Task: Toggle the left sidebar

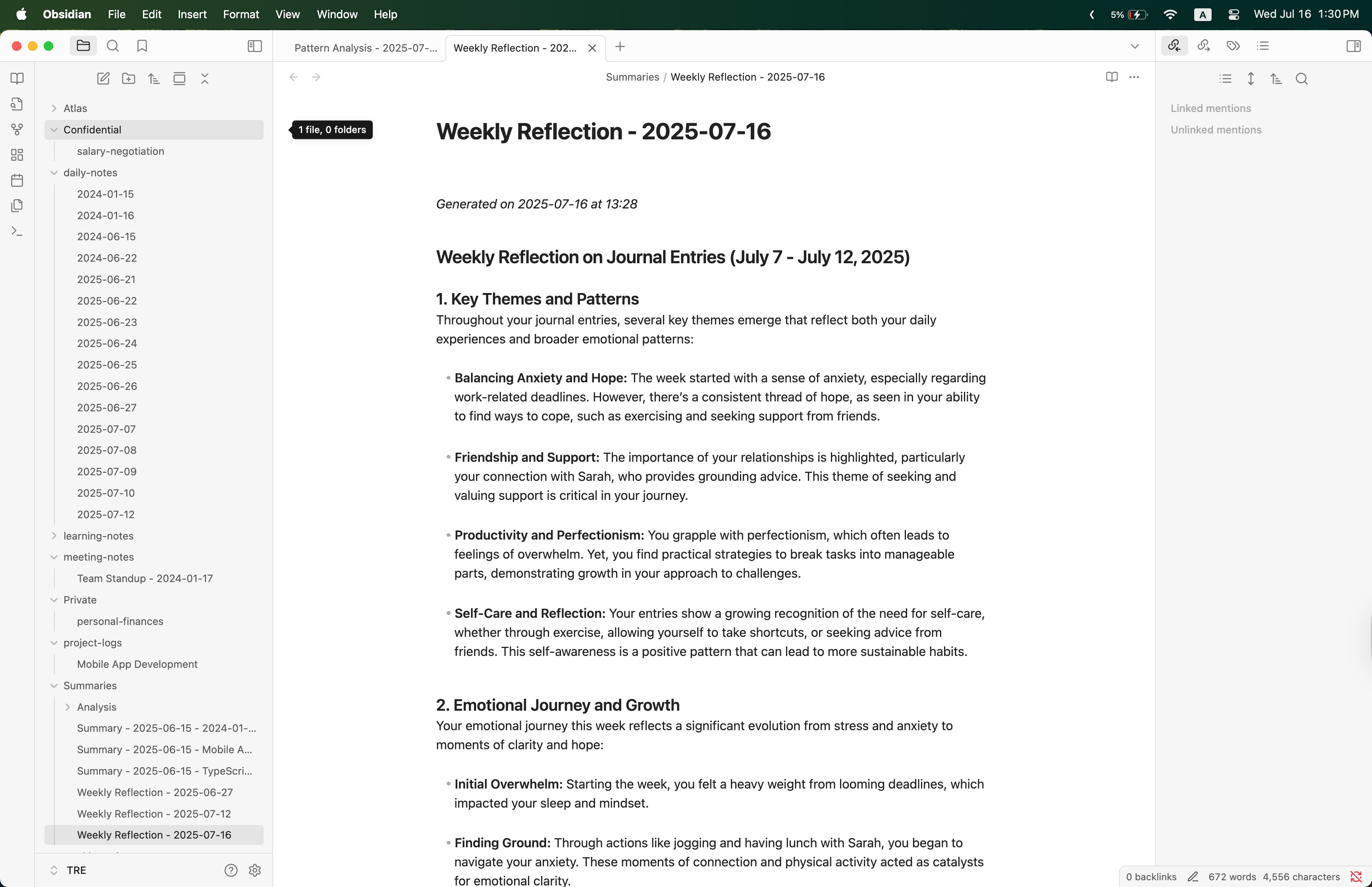Action: click(x=254, y=46)
